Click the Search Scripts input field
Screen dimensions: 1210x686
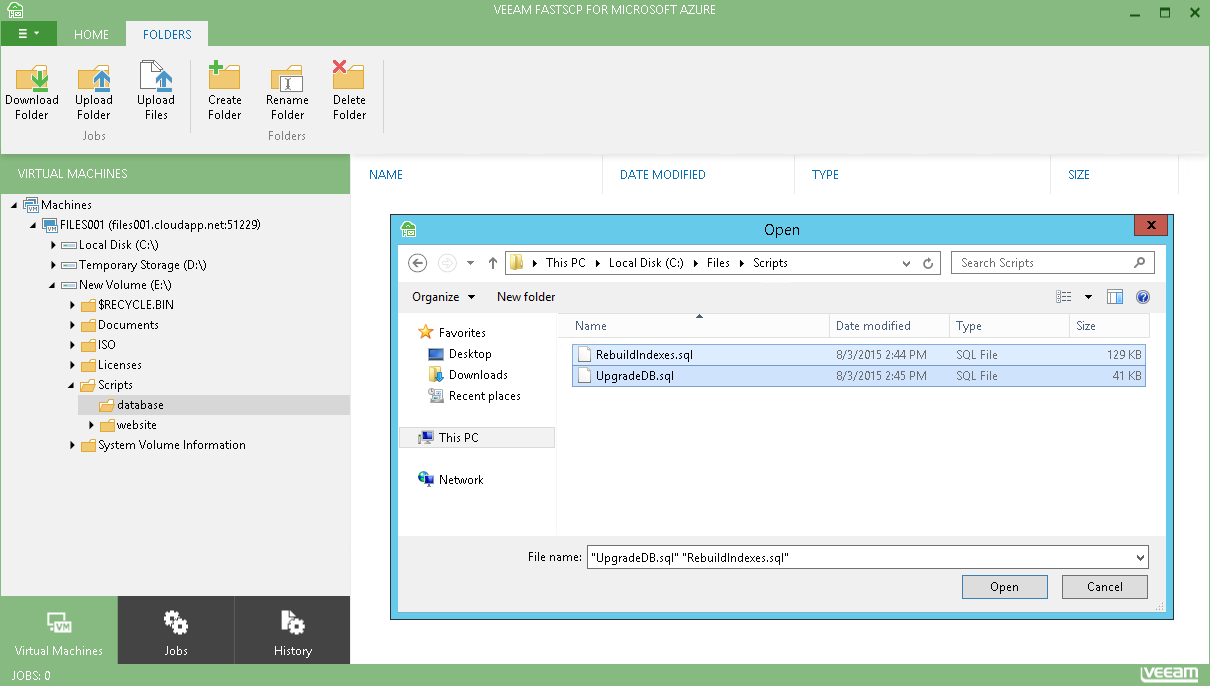[x=1043, y=263]
